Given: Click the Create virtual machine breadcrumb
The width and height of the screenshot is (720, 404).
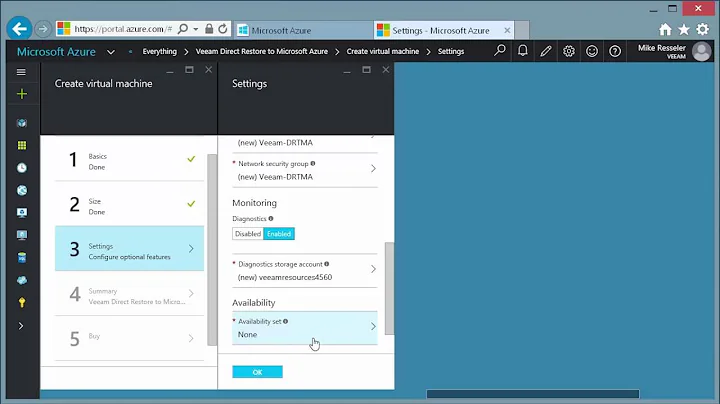Looking at the screenshot, I should click(x=382, y=51).
